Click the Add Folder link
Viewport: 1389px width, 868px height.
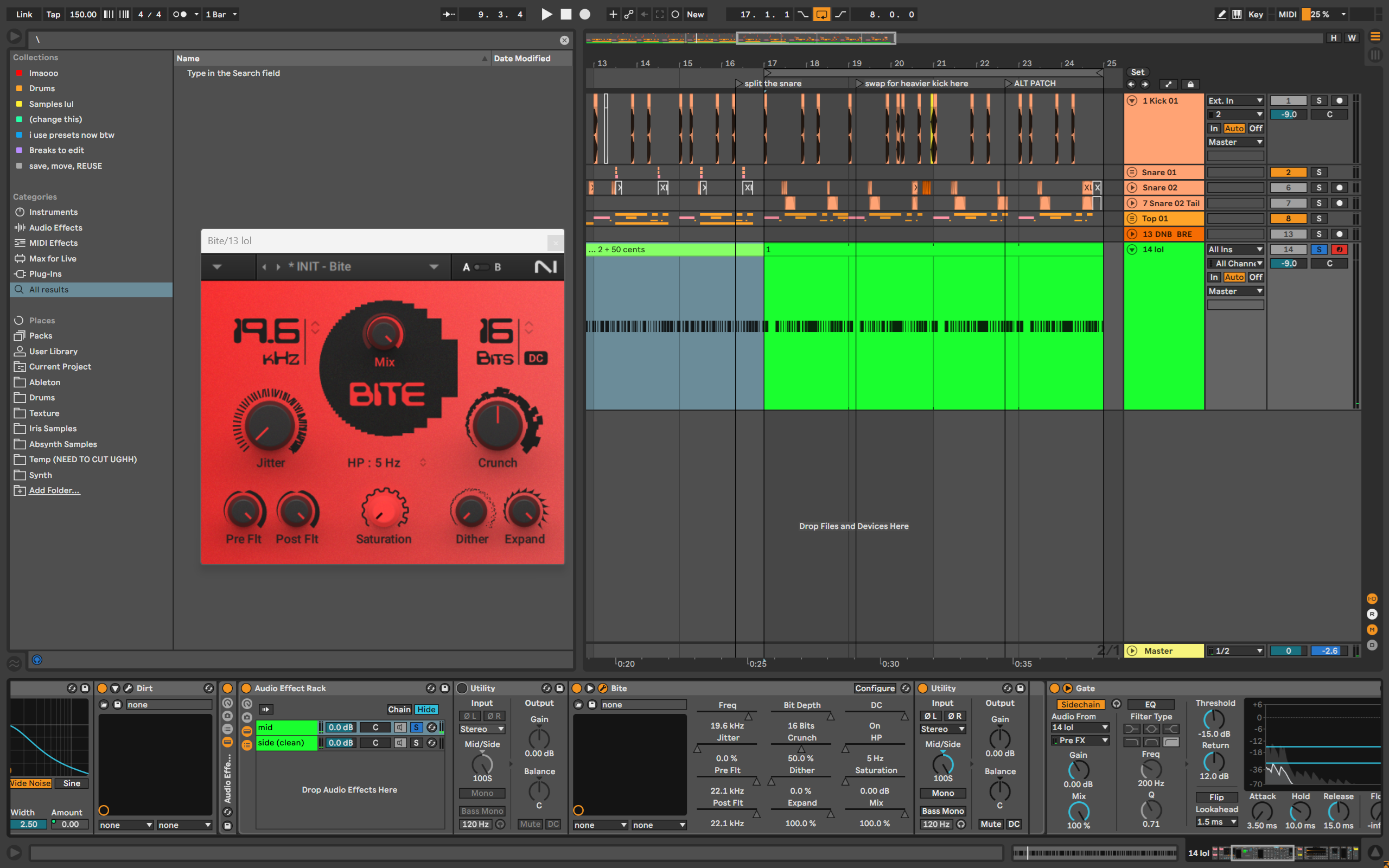click(54, 490)
